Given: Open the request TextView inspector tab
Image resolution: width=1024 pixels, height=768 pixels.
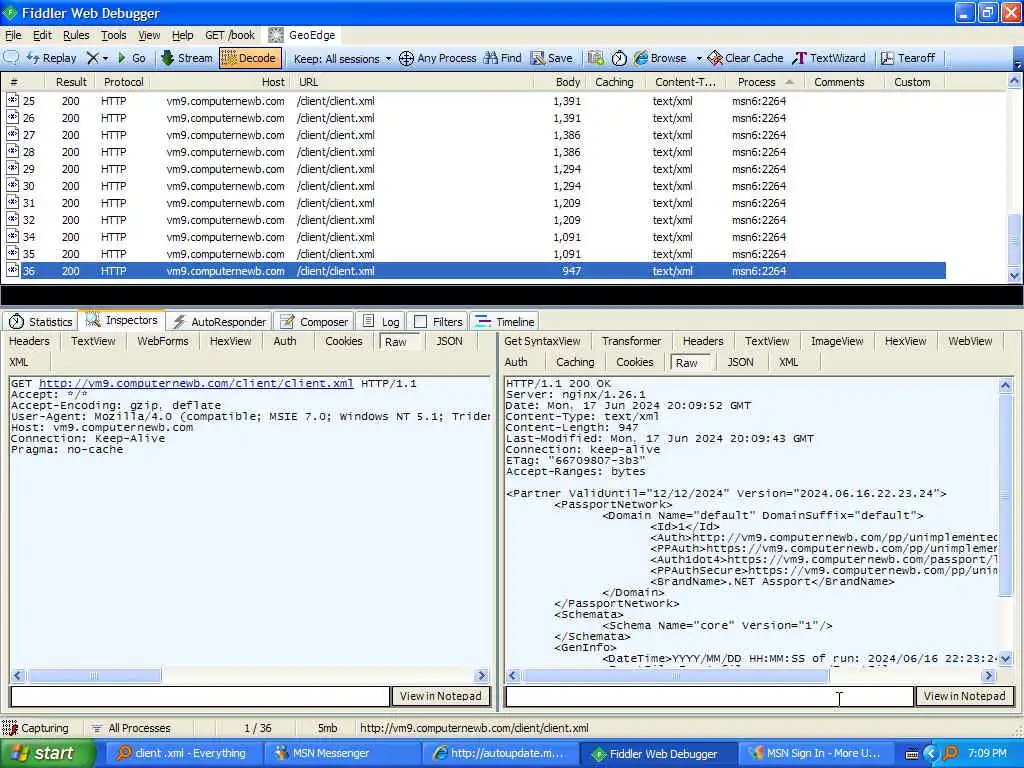Looking at the screenshot, I should 93,341.
